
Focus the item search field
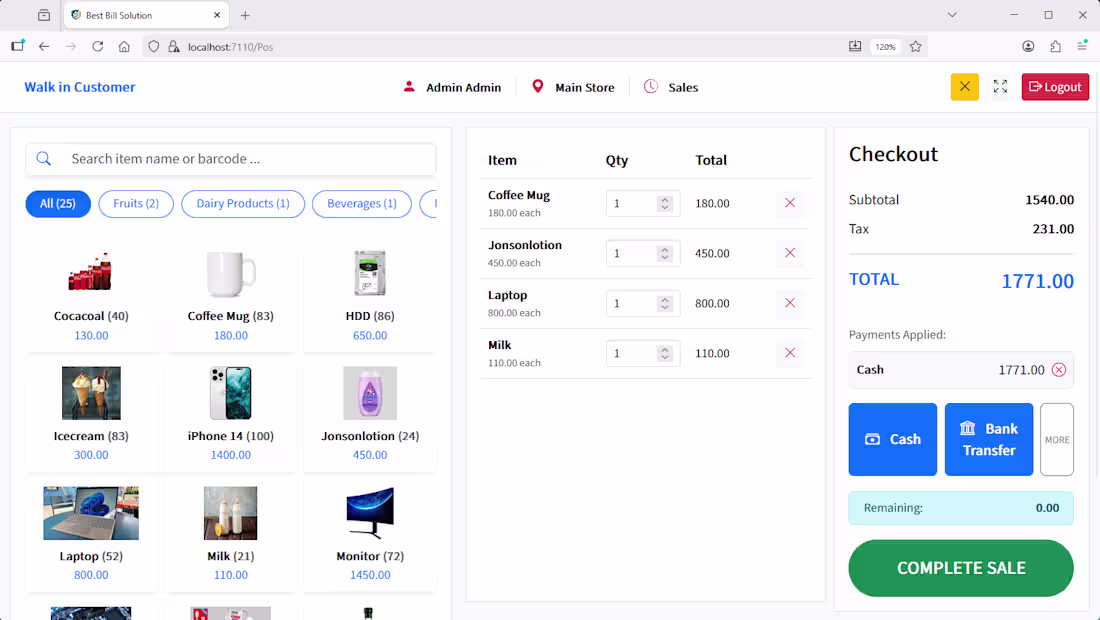pos(231,159)
